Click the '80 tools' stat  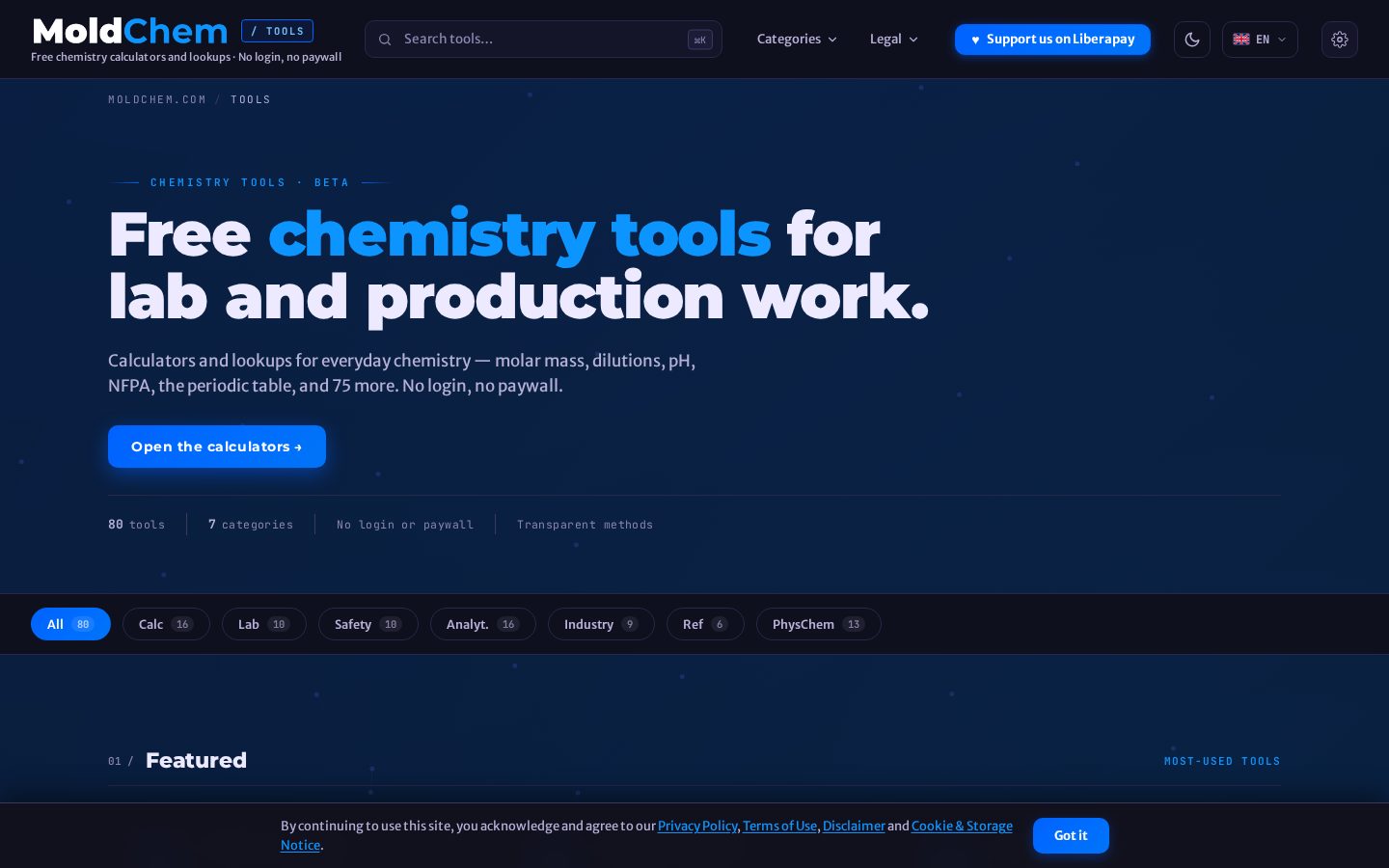click(136, 525)
